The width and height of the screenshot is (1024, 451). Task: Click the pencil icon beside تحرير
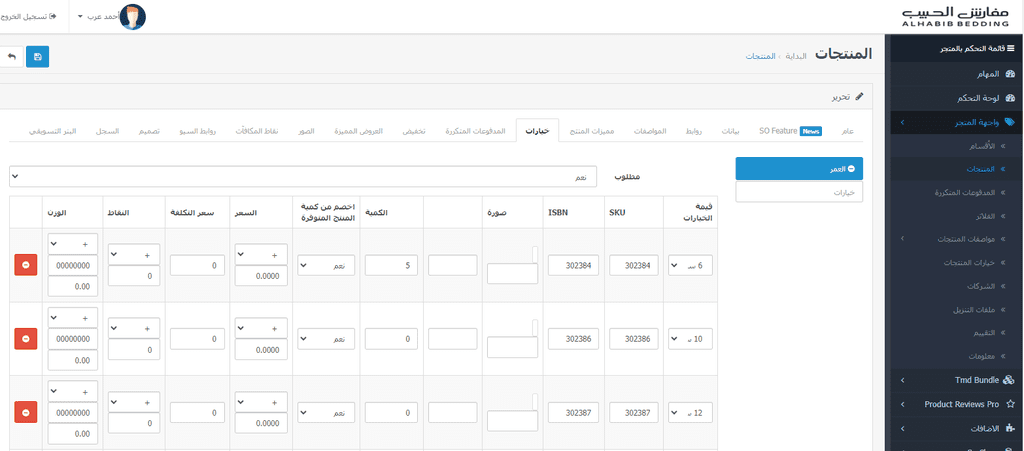click(x=859, y=97)
